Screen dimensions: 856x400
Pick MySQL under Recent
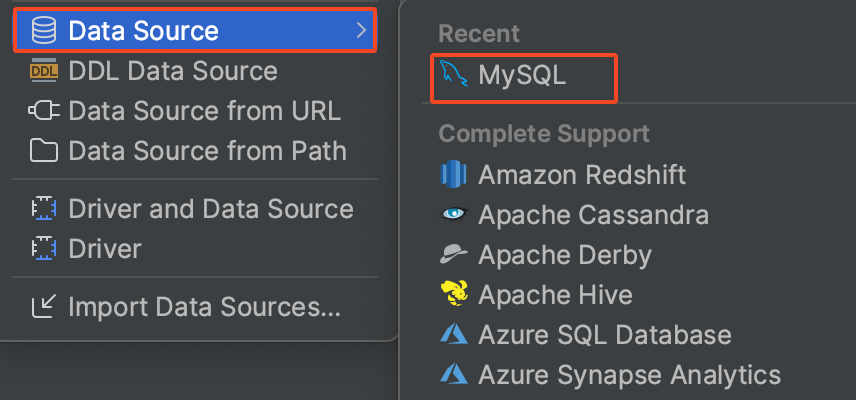tap(524, 76)
